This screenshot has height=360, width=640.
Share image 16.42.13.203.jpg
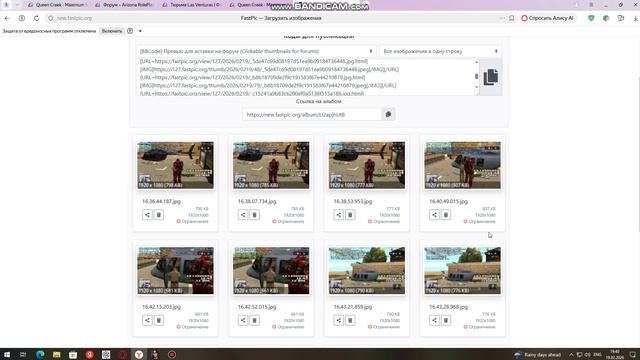[147, 320]
